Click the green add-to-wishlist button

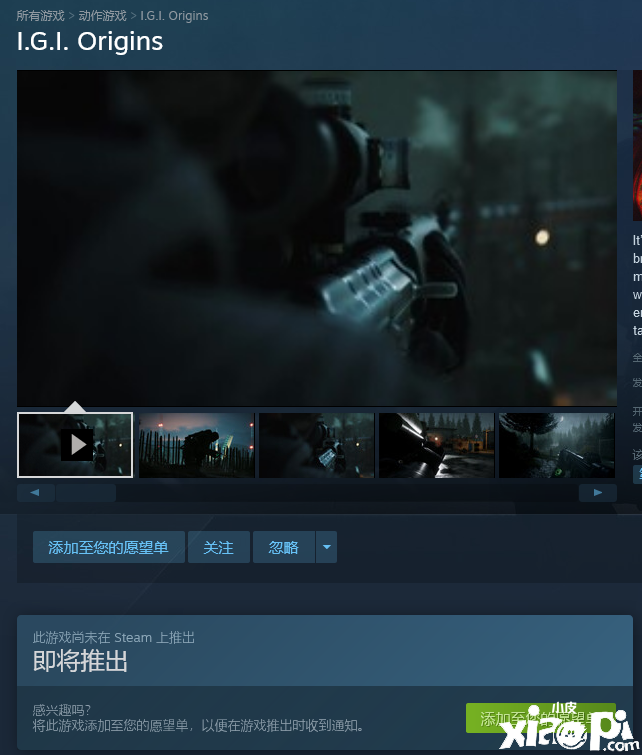pyautogui.click(x=541, y=718)
